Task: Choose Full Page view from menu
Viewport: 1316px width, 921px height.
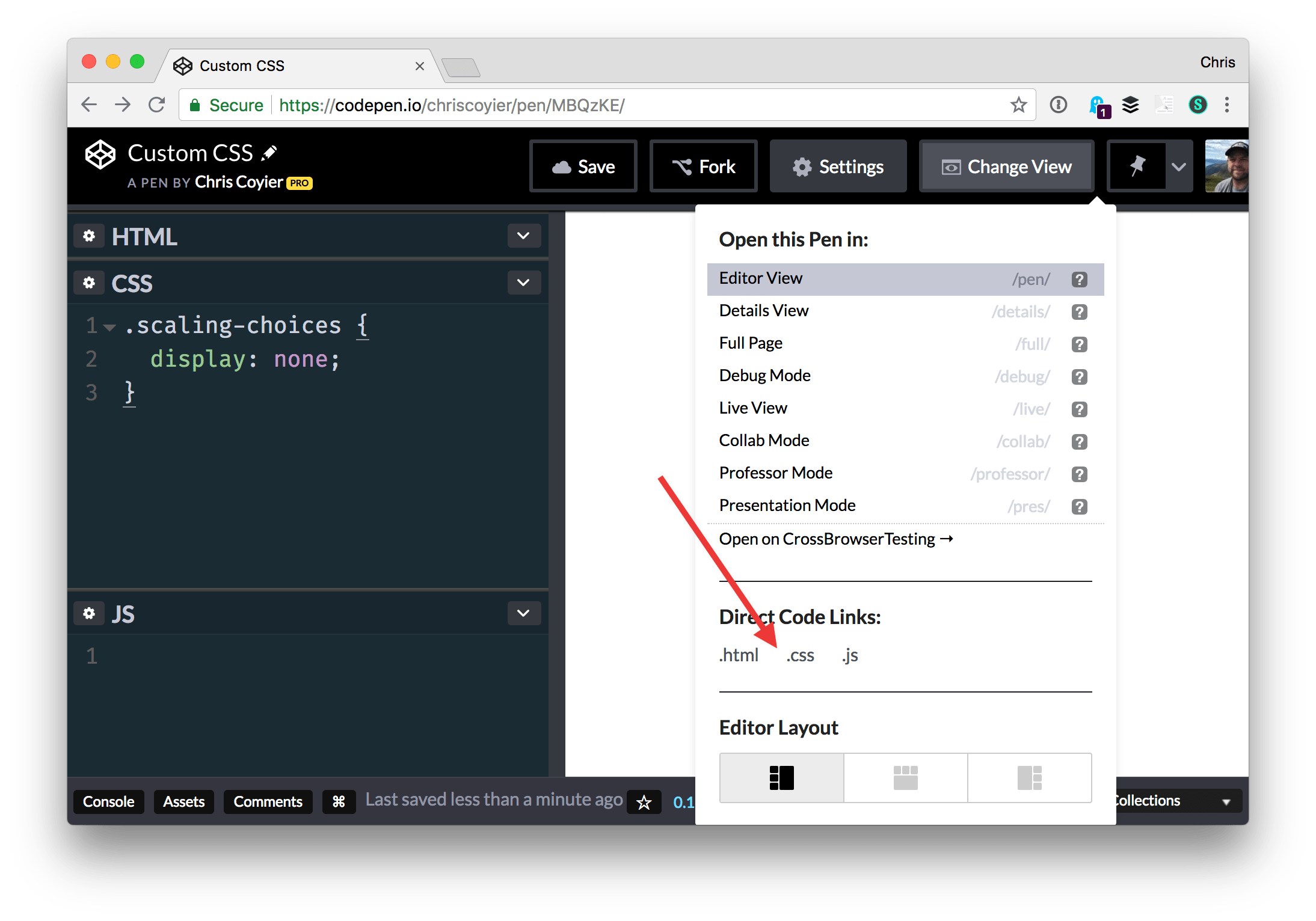Action: tap(751, 343)
